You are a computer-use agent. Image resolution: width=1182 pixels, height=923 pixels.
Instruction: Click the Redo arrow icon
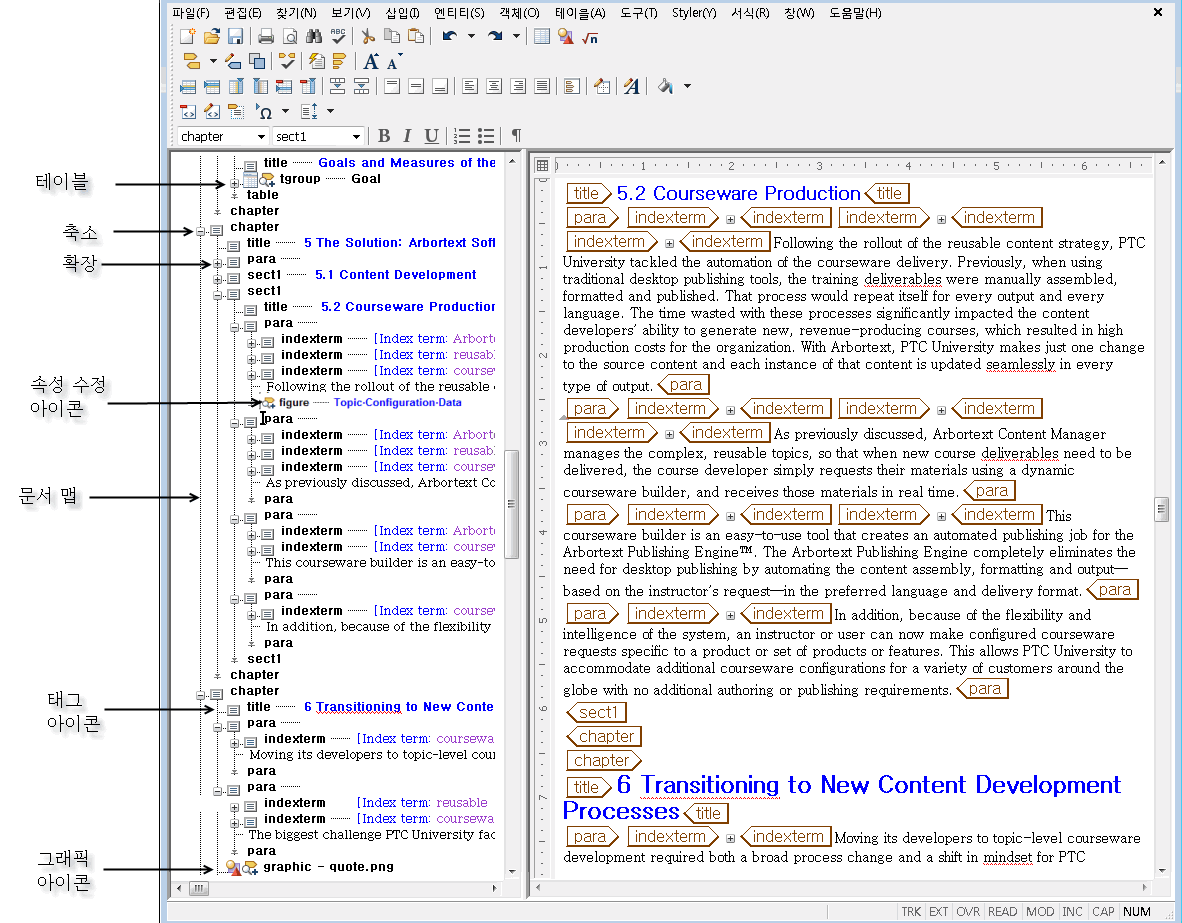click(x=495, y=36)
